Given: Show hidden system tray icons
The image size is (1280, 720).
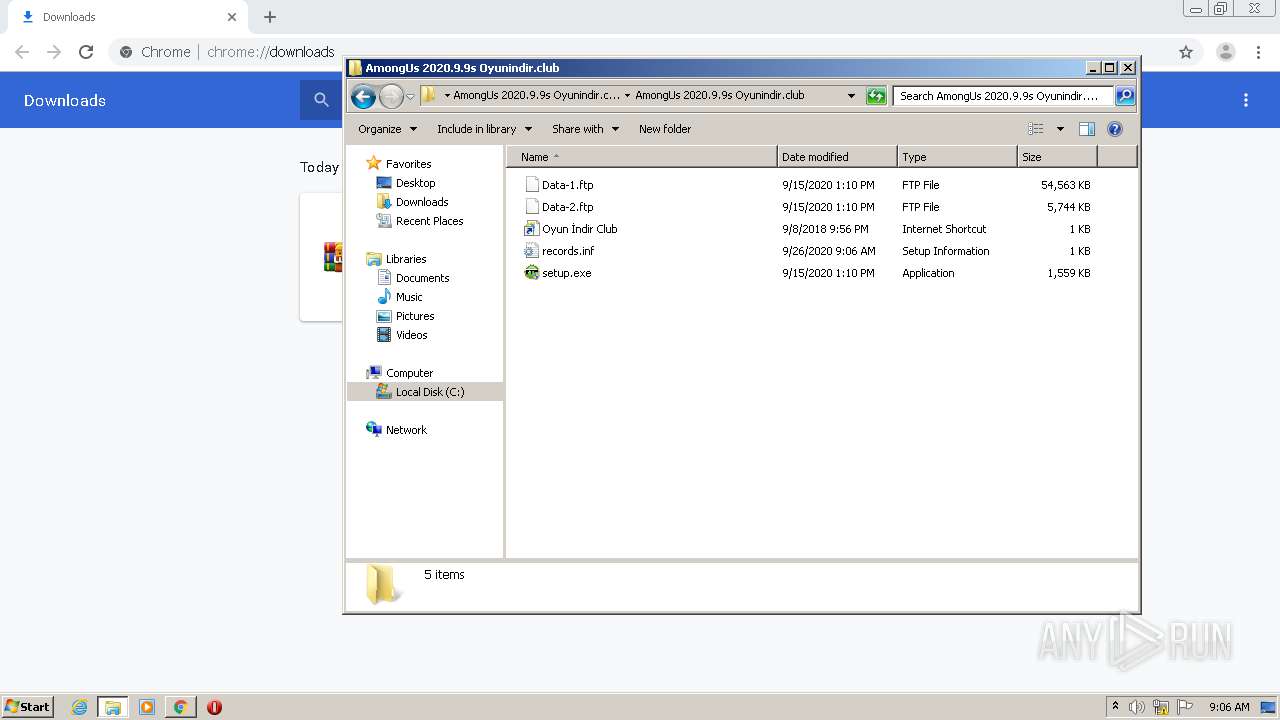Looking at the screenshot, I should 1115,707.
